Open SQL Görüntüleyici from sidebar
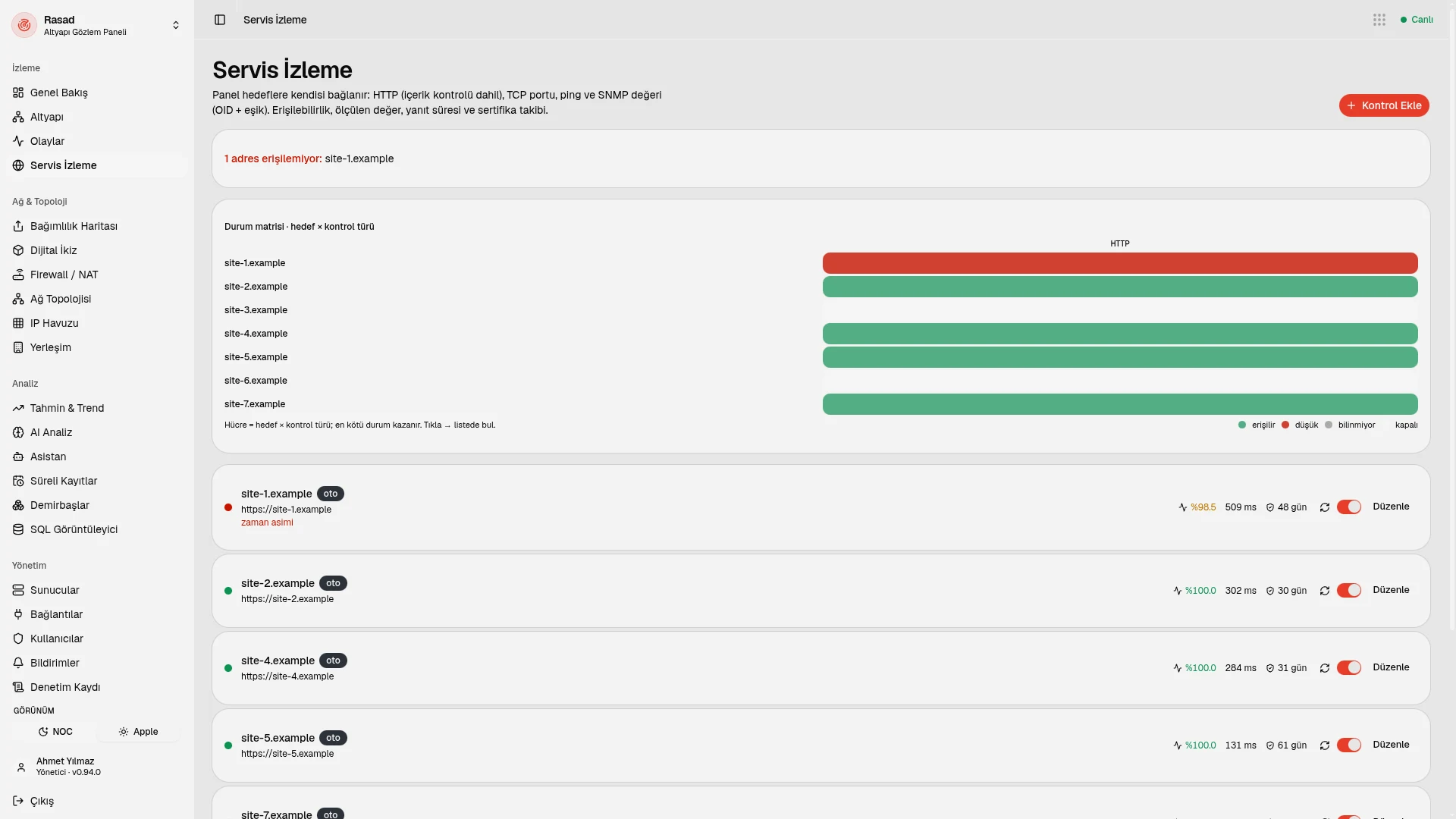This screenshot has height=819, width=1456. click(96, 529)
